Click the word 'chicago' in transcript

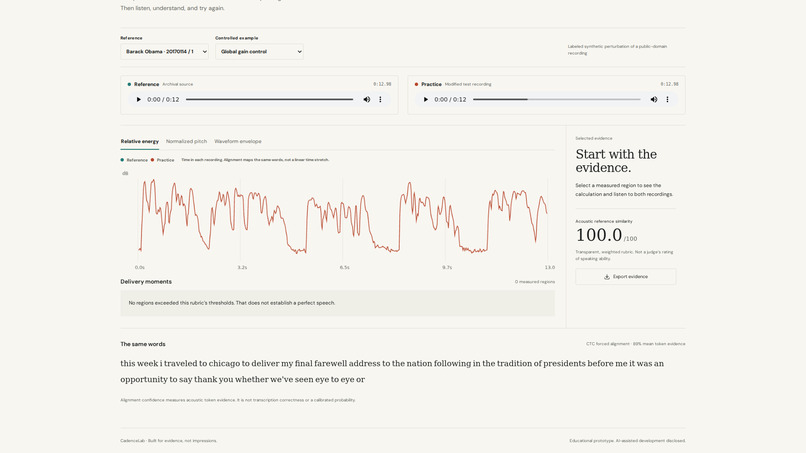click(x=225, y=364)
